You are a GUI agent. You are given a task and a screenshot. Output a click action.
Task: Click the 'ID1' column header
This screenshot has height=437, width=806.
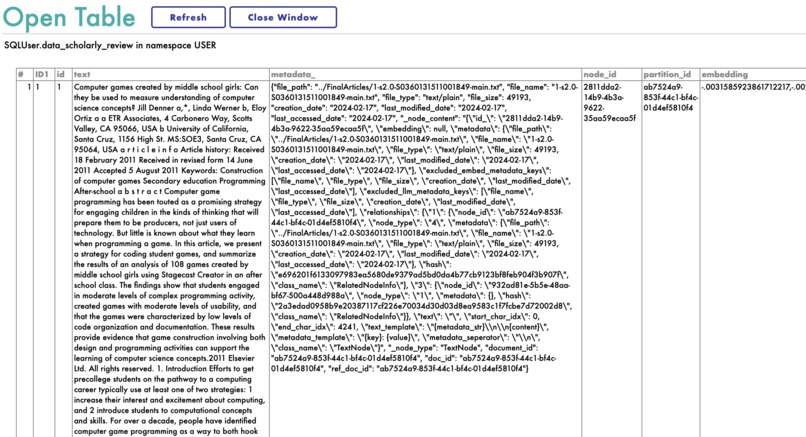(x=44, y=74)
